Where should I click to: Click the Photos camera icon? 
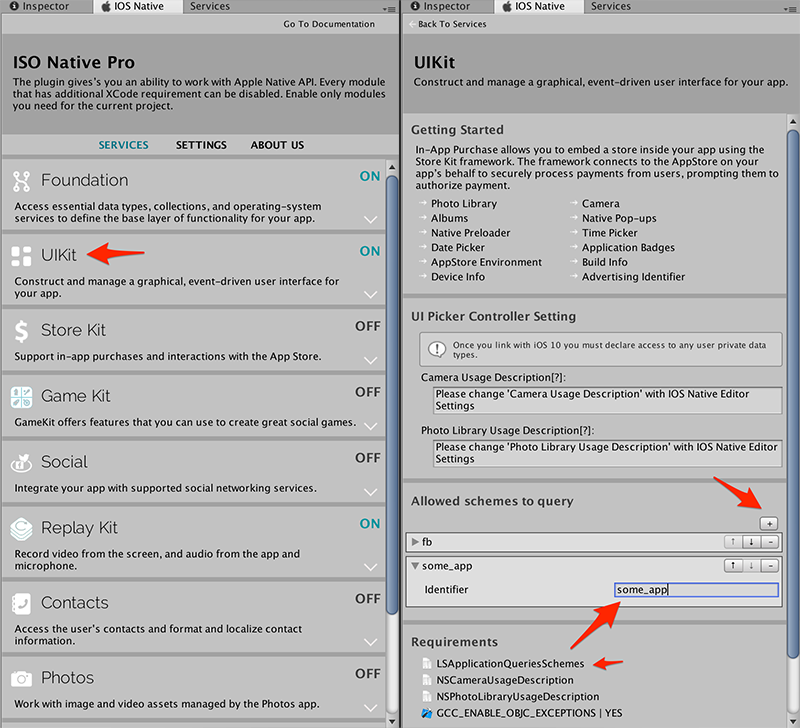[21, 679]
